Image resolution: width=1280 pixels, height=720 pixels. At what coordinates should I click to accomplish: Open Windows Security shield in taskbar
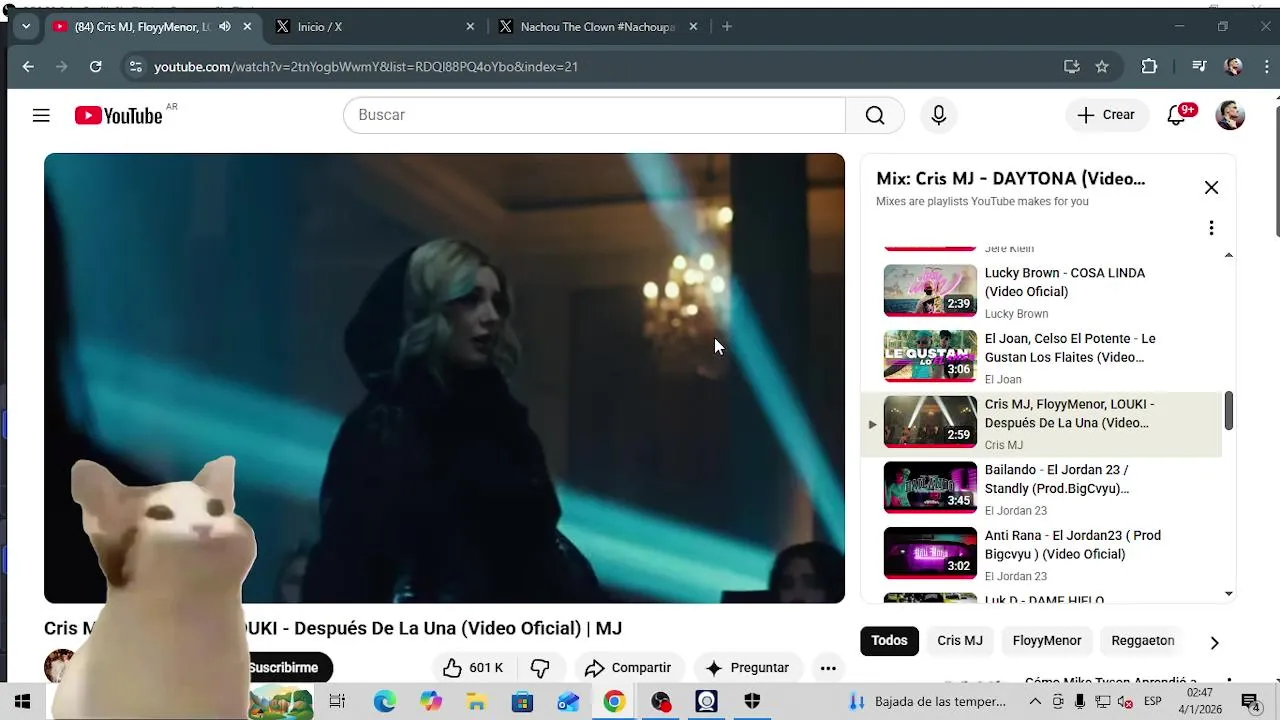tap(752, 701)
